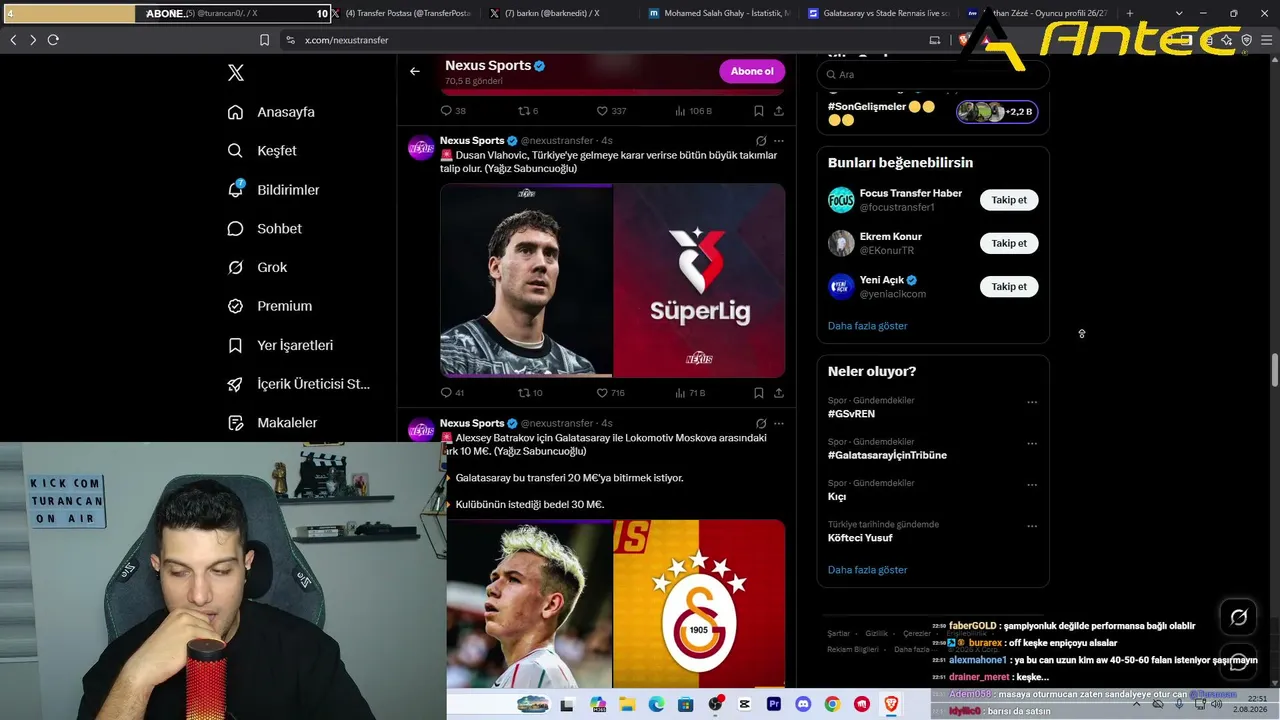Screen dimensions: 1280x720
Task: Follow Focus Transfer Haber
Action: tap(1009, 200)
